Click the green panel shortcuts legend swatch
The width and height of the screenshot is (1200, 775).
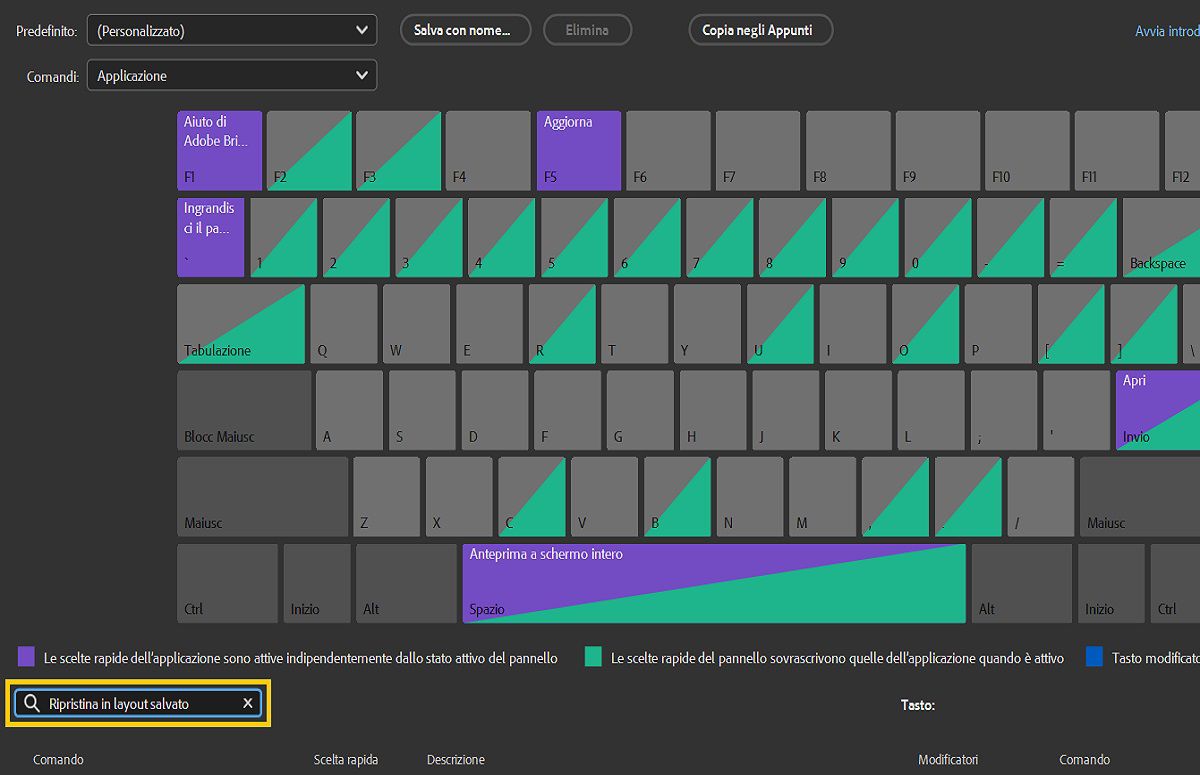[593, 656]
